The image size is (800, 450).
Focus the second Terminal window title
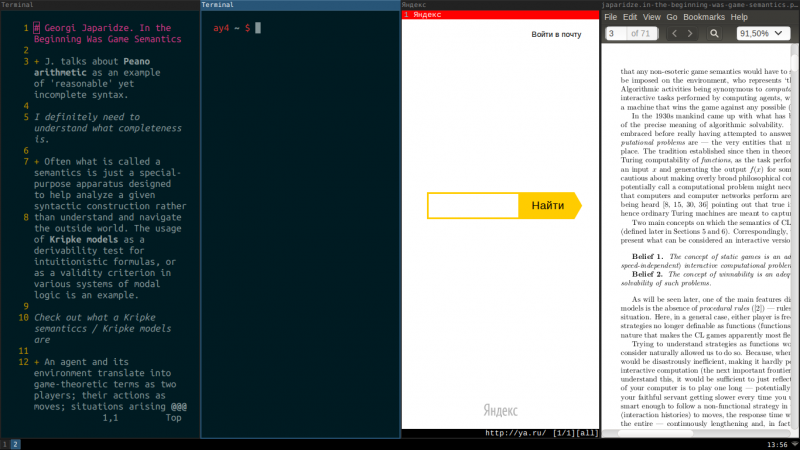point(217,5)
